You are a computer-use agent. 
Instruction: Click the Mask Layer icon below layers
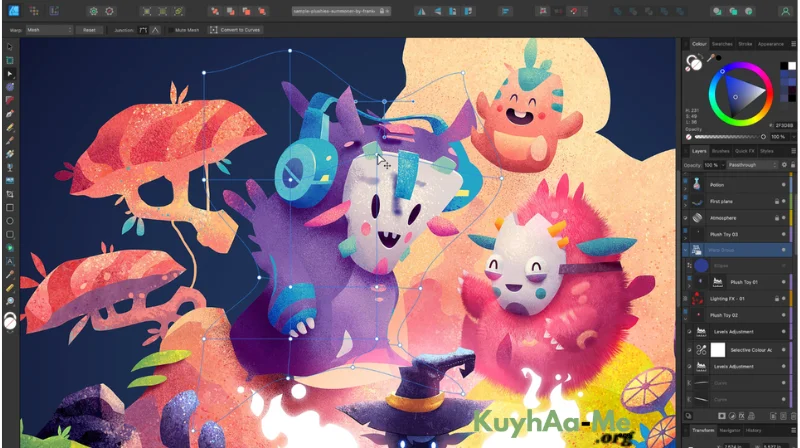722,416
